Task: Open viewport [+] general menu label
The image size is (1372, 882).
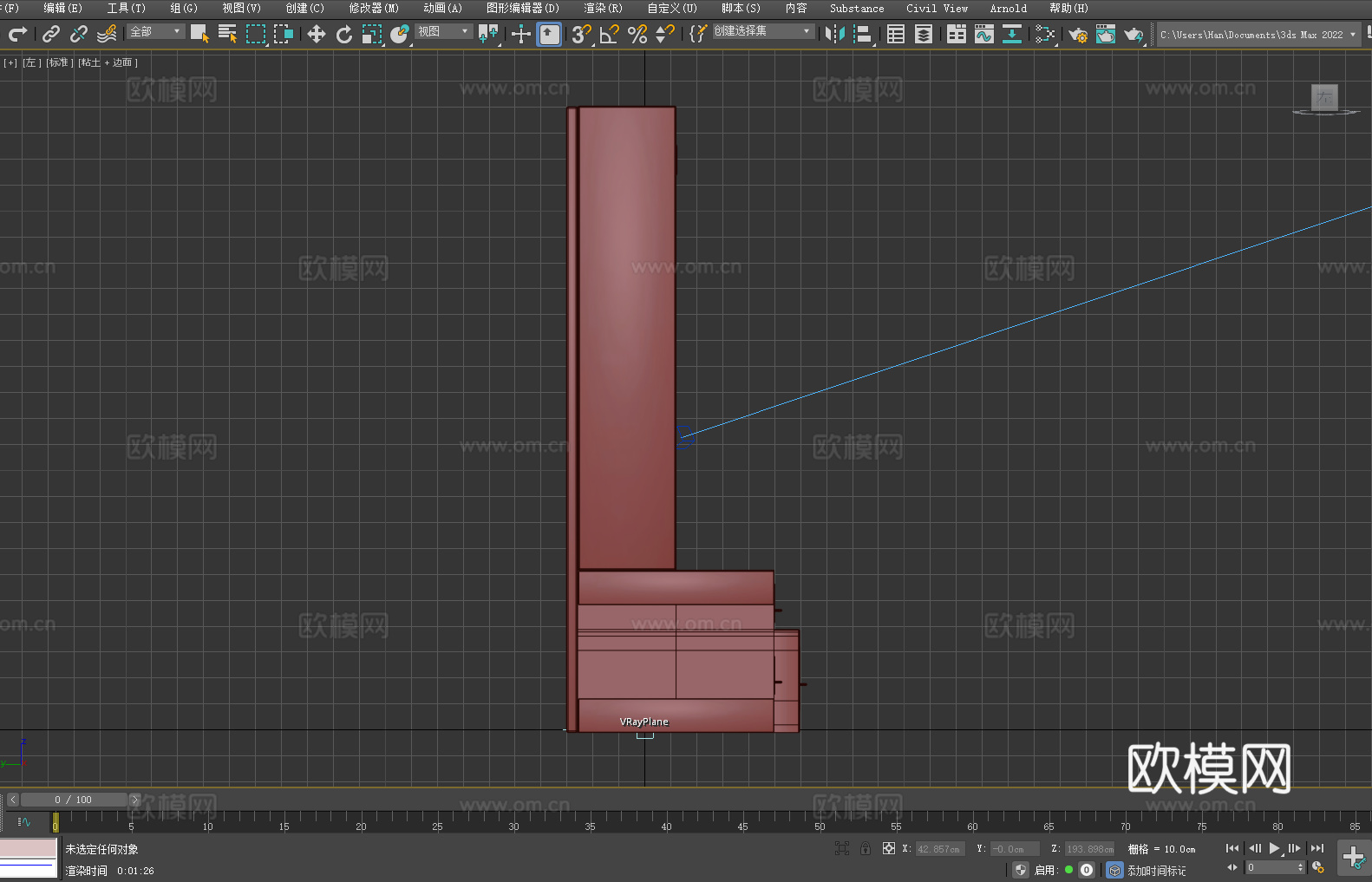Action: click(x=10, y=62)
